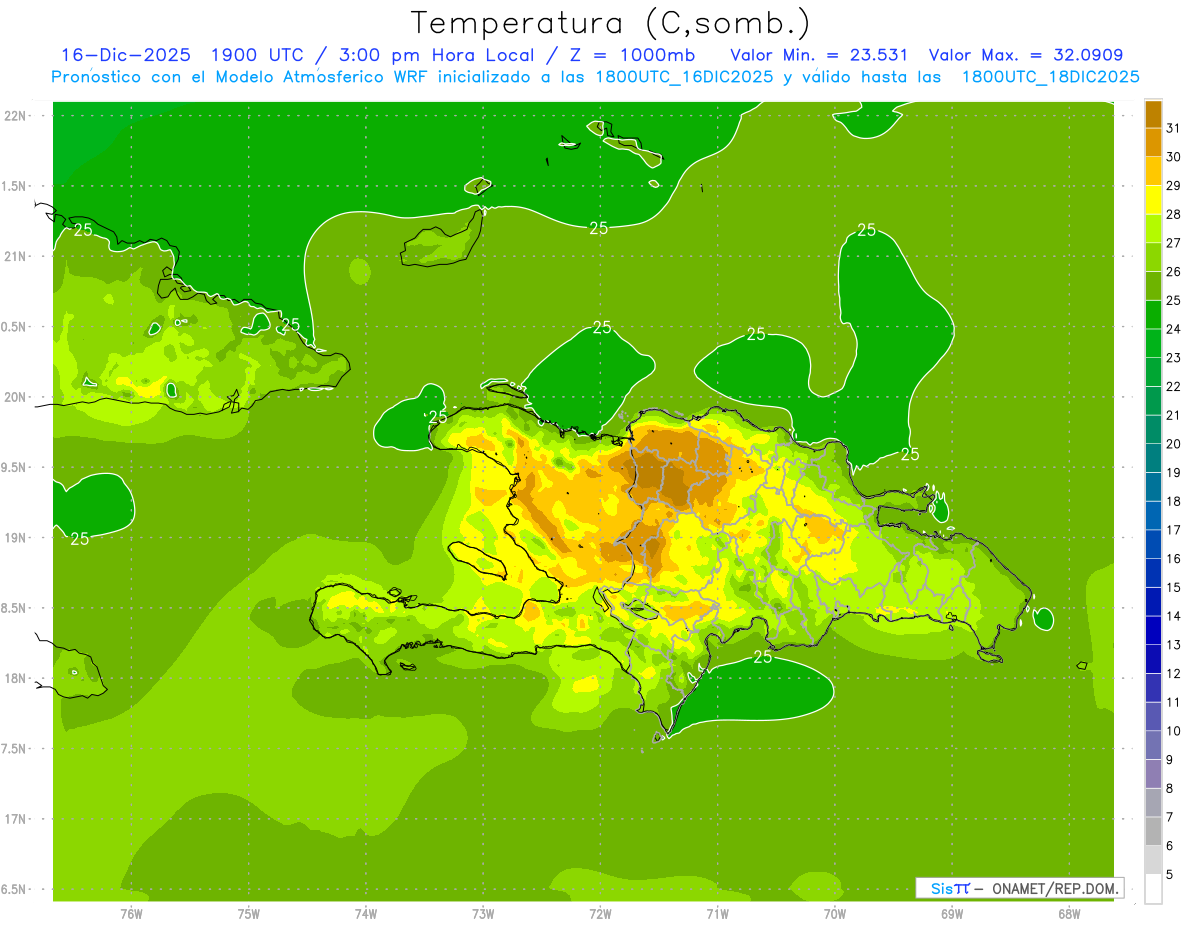Click the title 'Temperatura (C,somb.)'
Image resolution: width=1200 pixels, height=927 pixels.
(610, 23)
